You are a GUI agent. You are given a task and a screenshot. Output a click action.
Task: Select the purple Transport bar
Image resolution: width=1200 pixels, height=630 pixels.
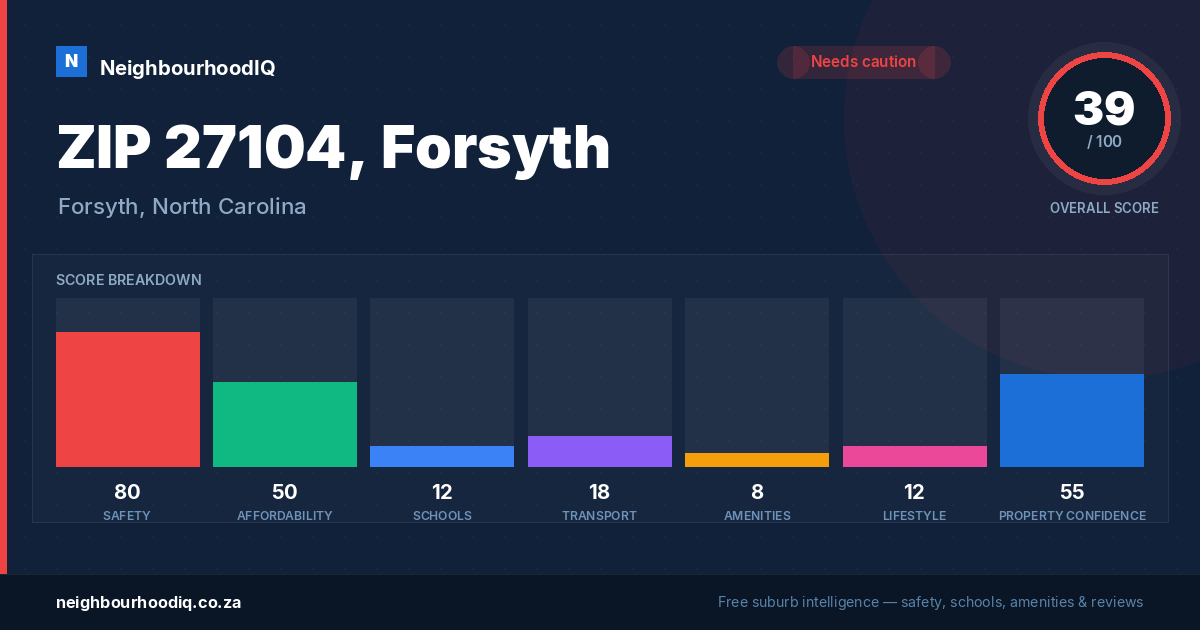(x=600, y=451)
